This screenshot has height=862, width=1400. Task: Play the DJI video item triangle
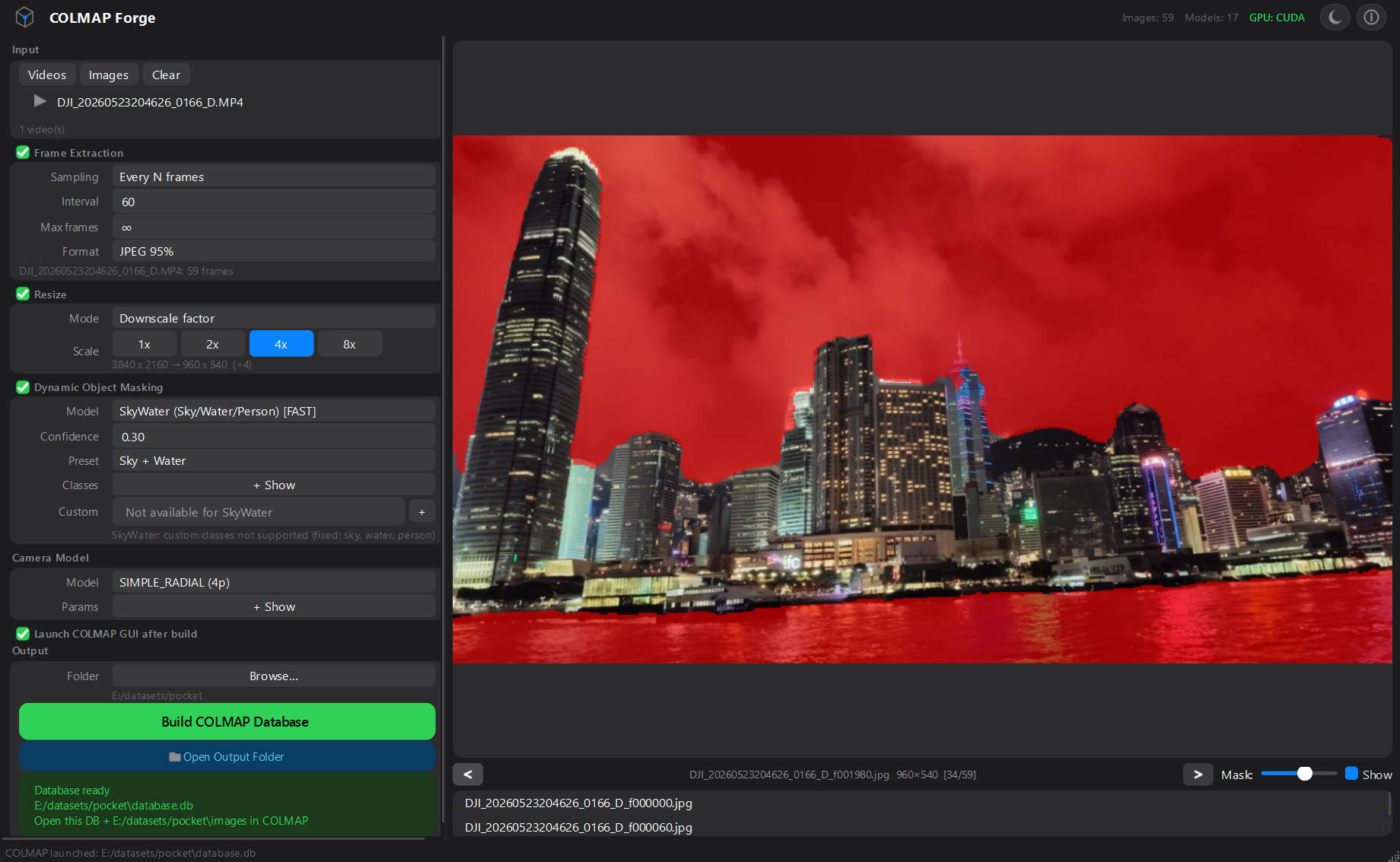[x=40, y=101]
